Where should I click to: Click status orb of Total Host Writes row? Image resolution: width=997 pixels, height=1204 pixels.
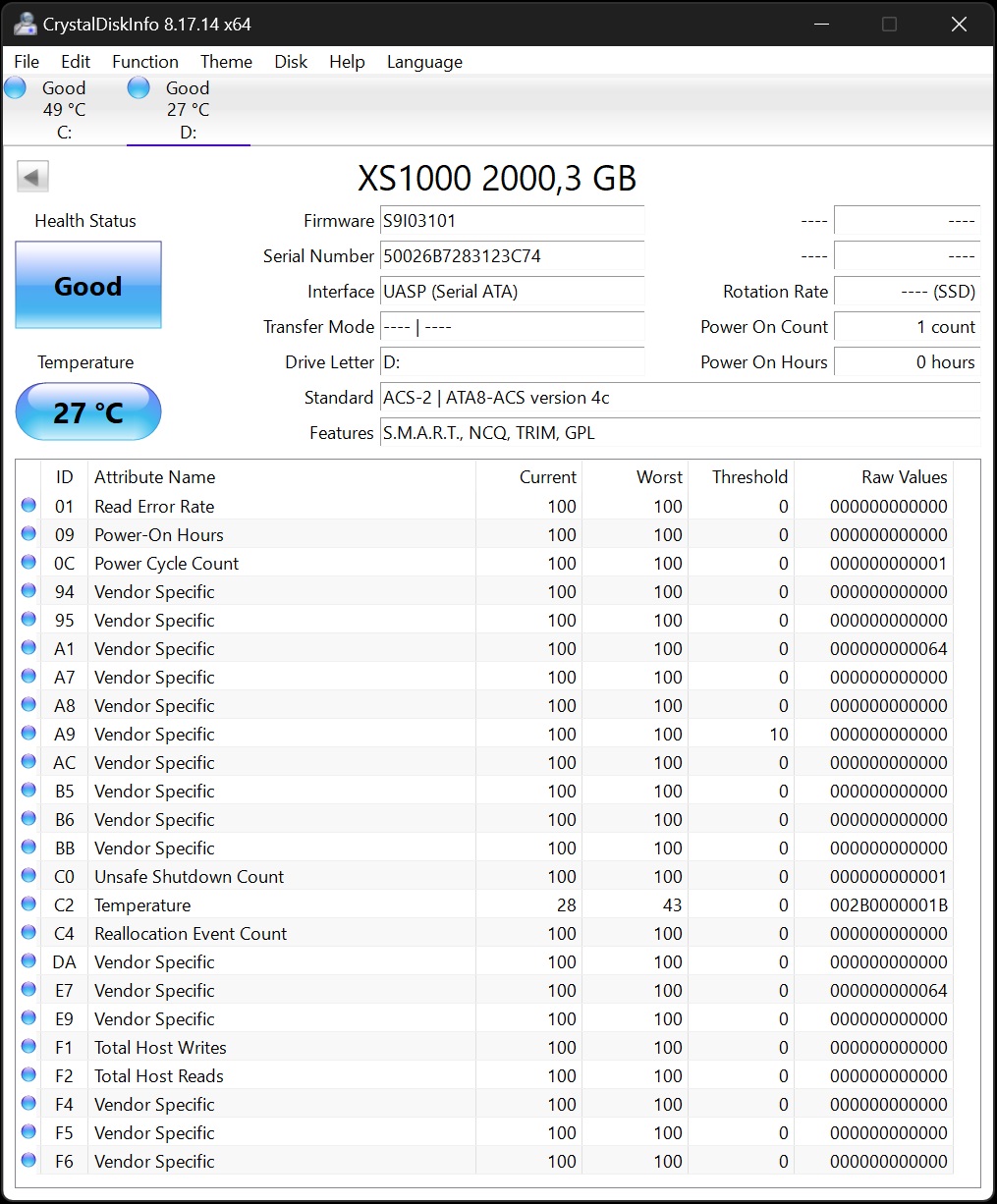point(28,1047)
